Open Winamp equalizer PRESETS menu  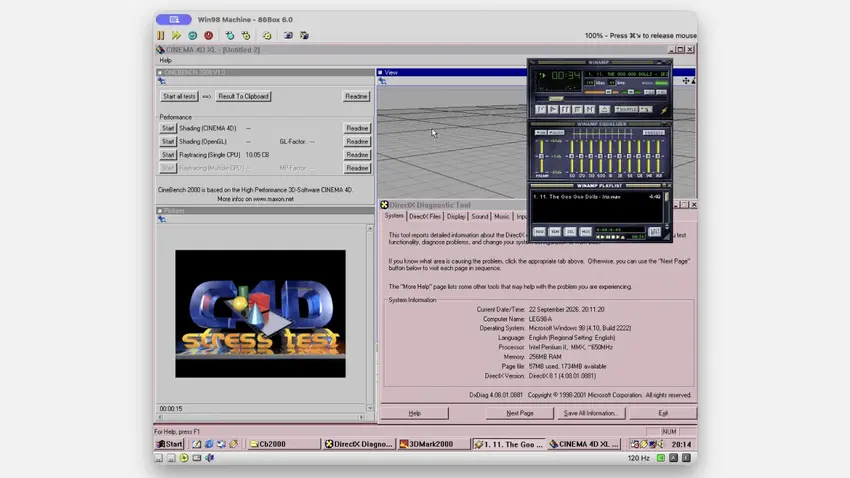point(654,132)
